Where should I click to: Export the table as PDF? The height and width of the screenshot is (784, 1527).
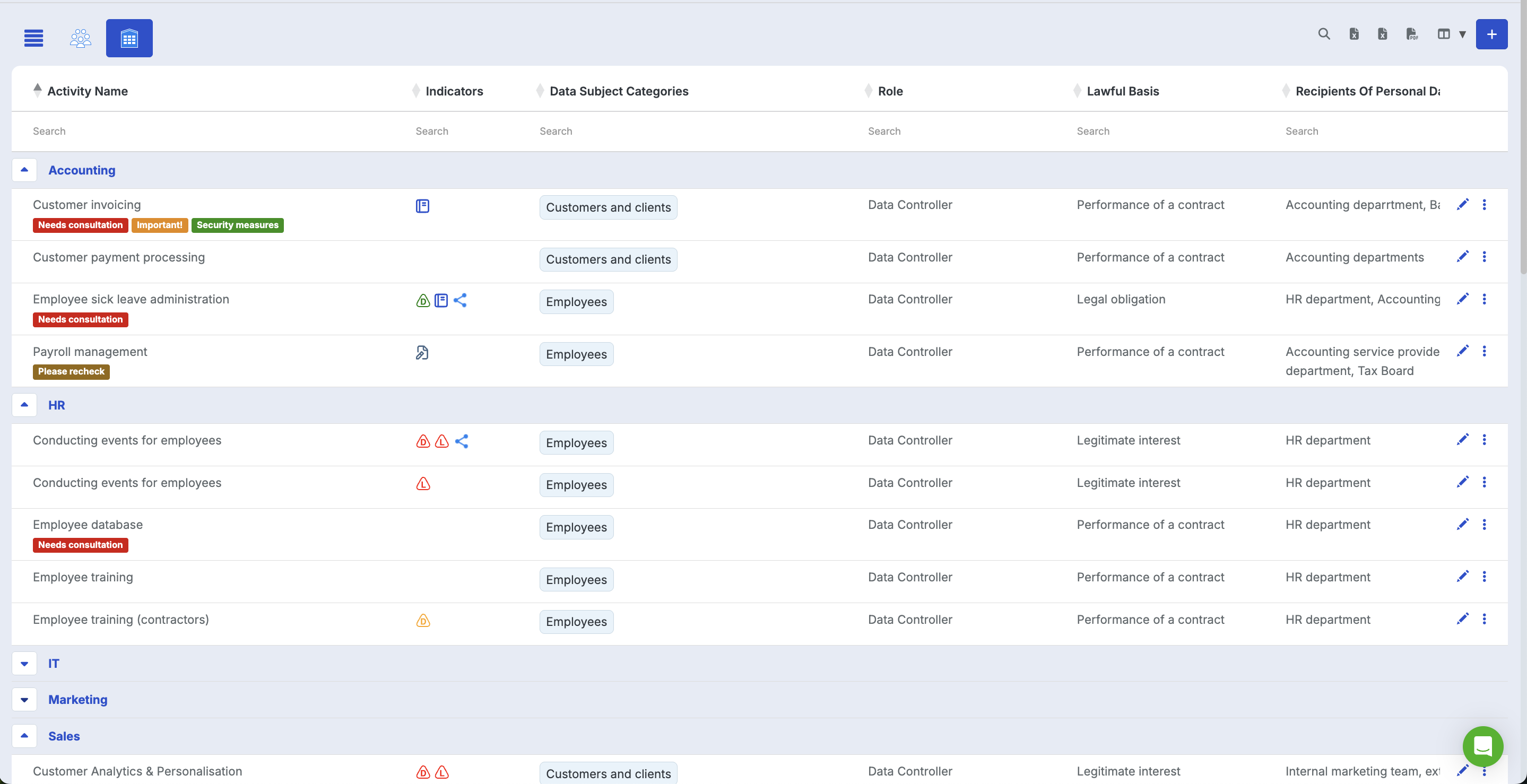coord(1412,34)
